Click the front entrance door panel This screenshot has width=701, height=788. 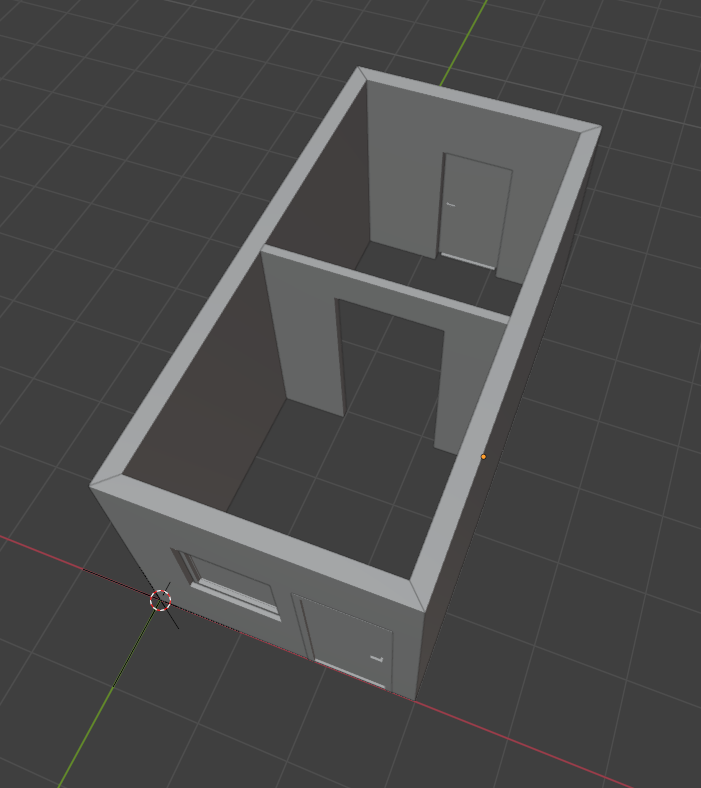point(345,638)
